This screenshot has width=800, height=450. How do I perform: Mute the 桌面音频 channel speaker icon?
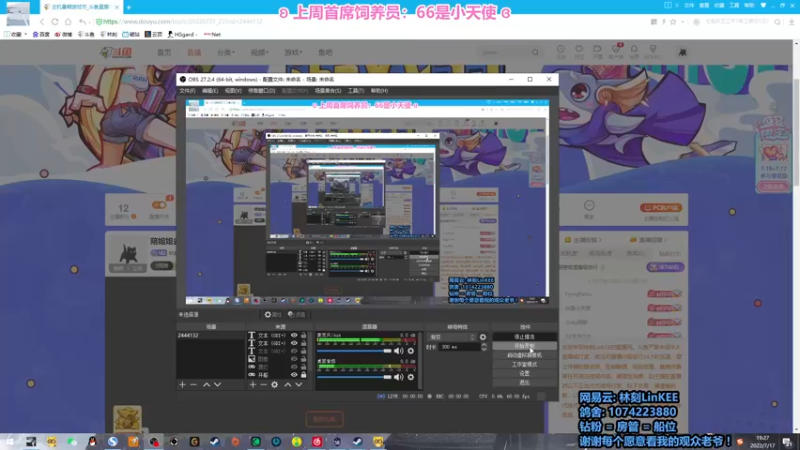(398, 377)
